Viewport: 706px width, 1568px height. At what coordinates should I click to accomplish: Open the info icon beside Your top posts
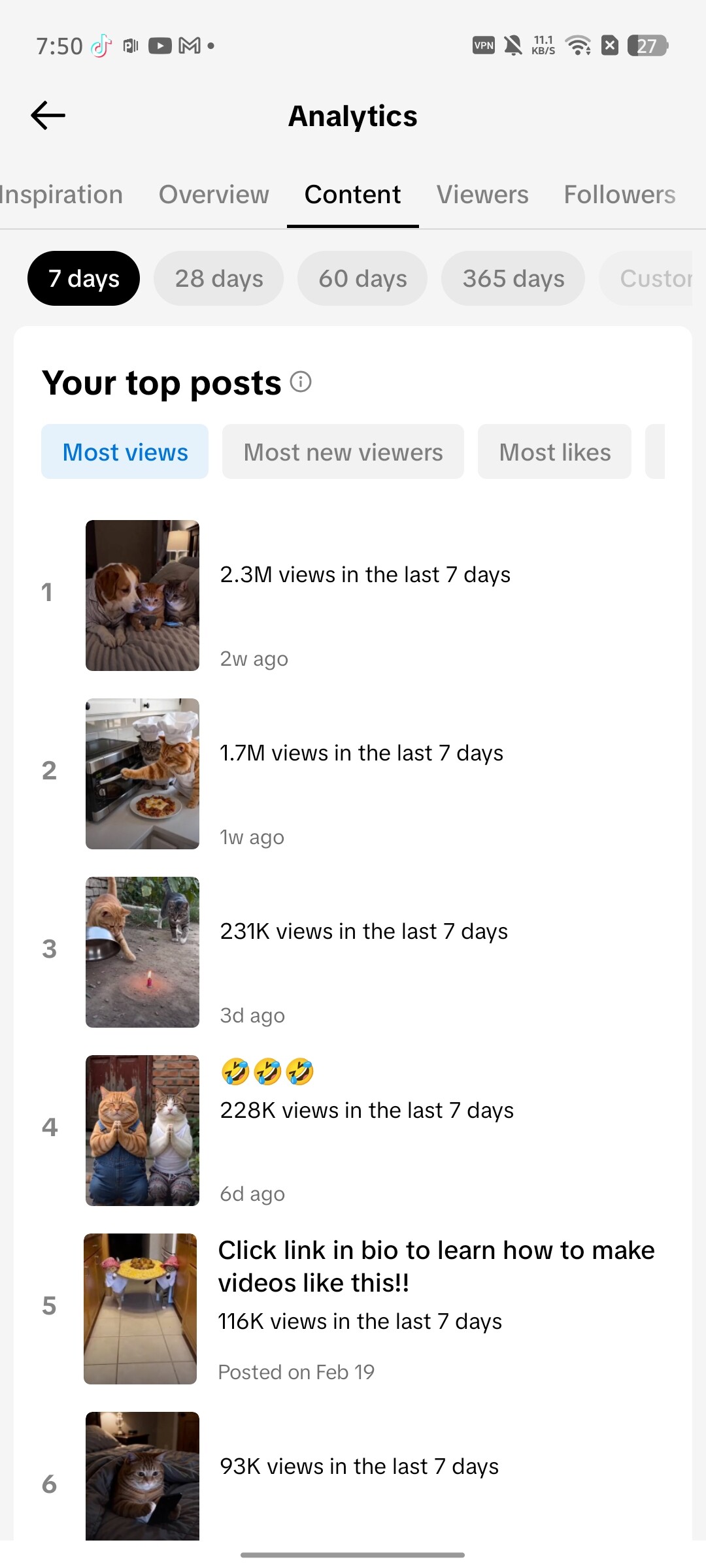(x=301, y=382)
